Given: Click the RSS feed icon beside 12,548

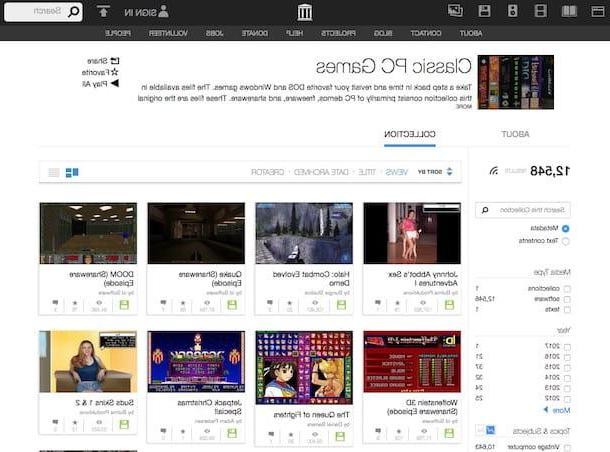Looking at the screenshot, I should pyautogui.click(x=494, y=170).
